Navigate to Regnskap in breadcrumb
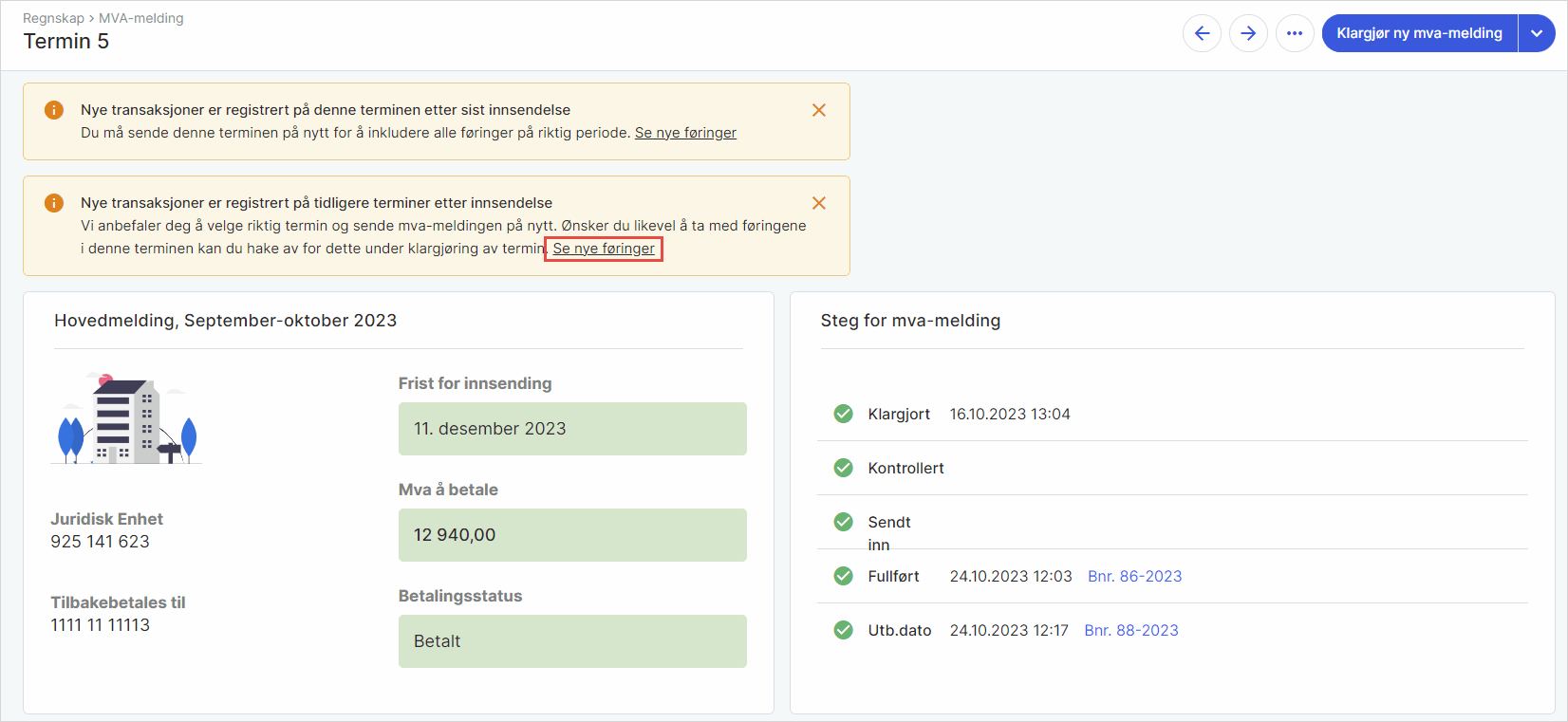This screenshot has height=722, width=1568. [x=53, y=18]
